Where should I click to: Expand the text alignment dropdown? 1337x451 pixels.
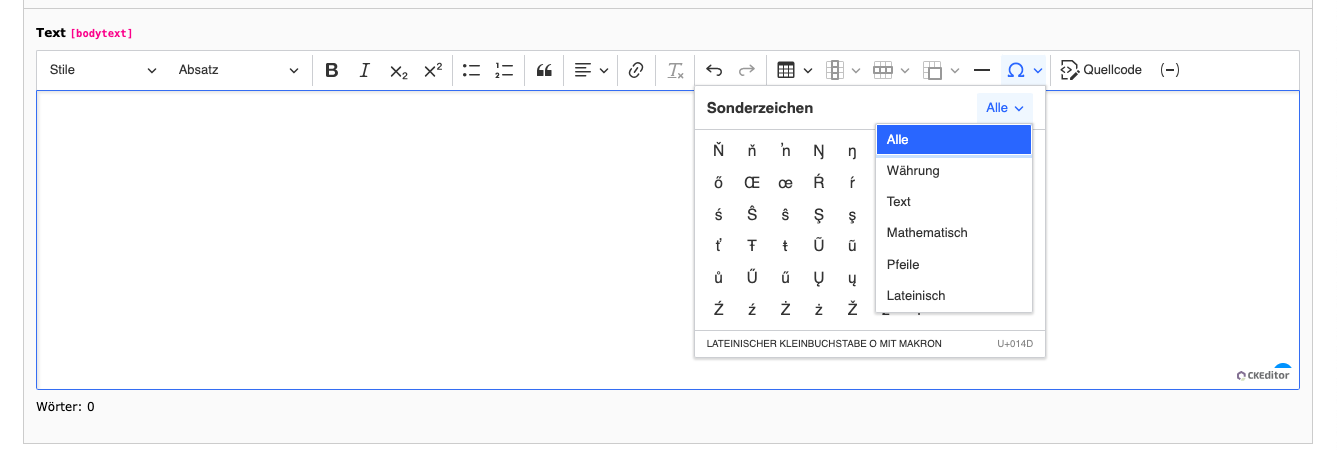tap(591, 70)
